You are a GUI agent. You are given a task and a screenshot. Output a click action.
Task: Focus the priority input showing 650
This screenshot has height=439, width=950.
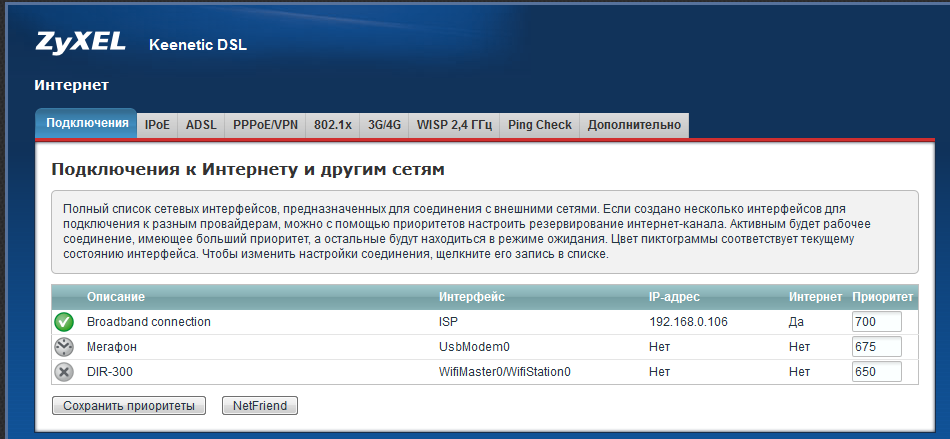click(x=876, y=372)
